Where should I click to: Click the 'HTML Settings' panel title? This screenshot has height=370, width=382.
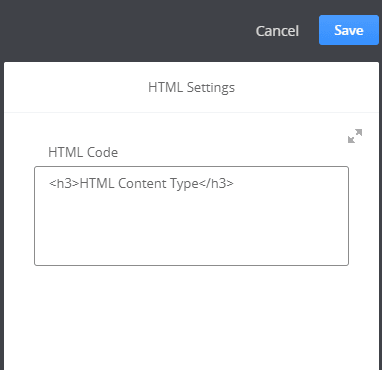click(191, 87)
